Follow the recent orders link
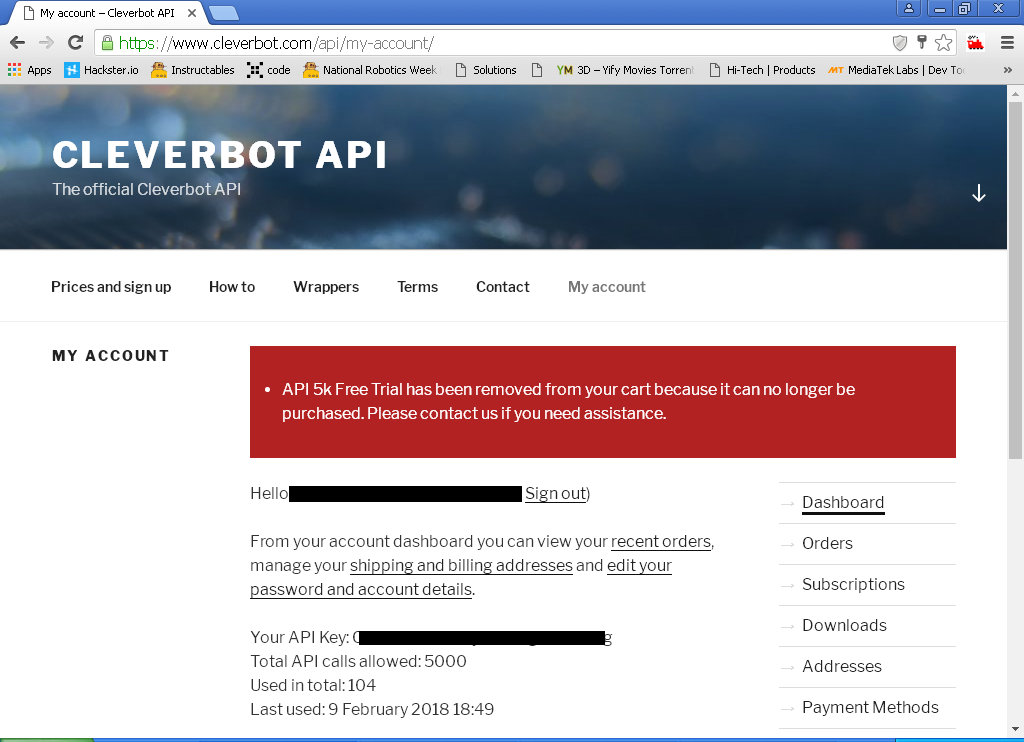 tap(661, 541)
